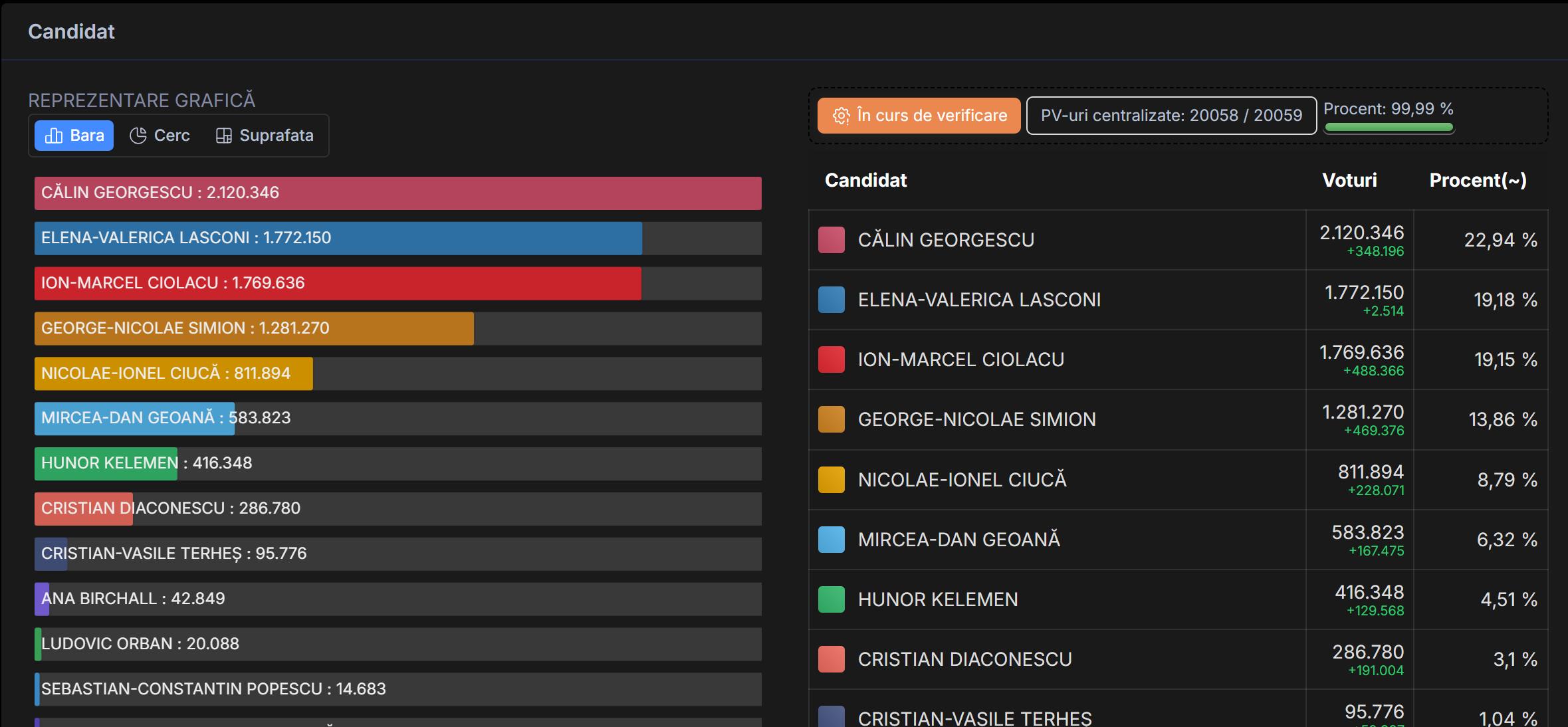
Task: Click the Călin Georgescu bar in chart
Action: (x=397, y=193)
